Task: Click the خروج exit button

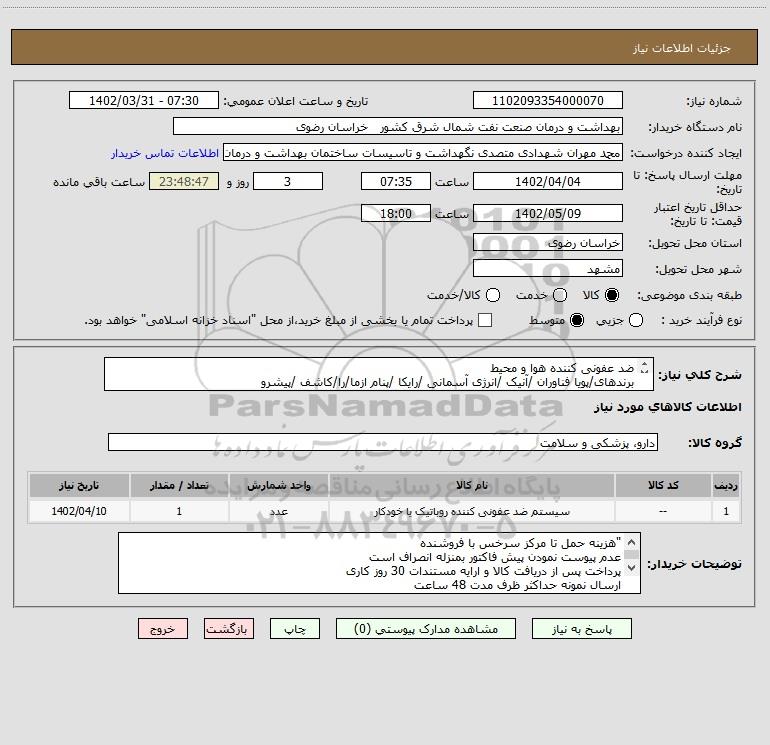Action: (163, 629)
